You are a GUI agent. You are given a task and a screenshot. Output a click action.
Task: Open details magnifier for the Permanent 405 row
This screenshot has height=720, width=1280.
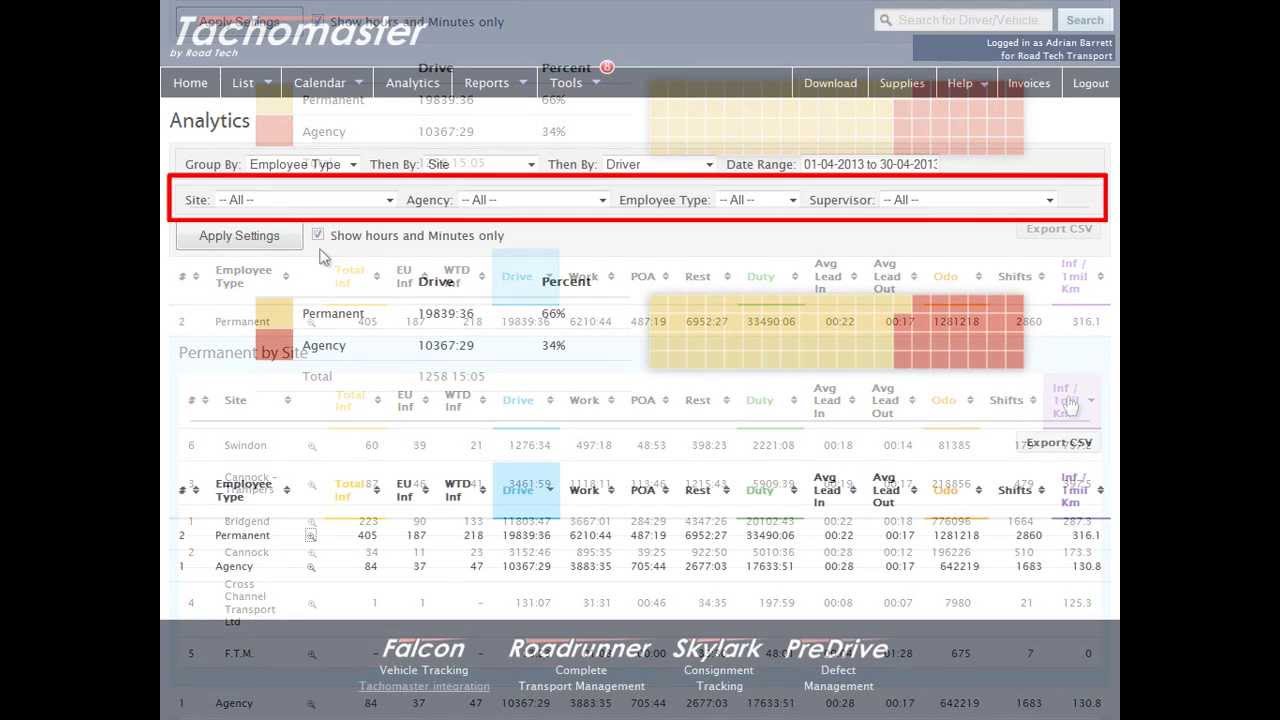click(x=311, y=536)
